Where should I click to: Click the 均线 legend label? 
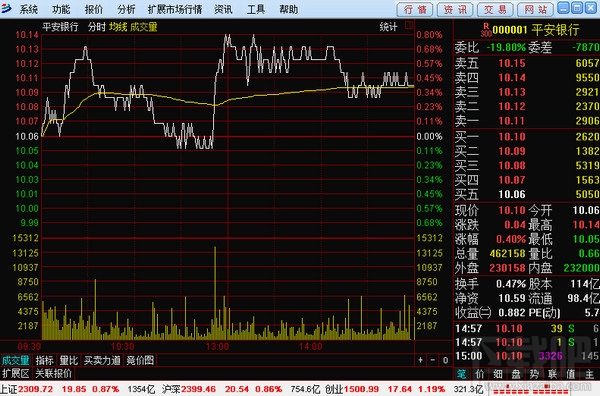pos(118,27)
